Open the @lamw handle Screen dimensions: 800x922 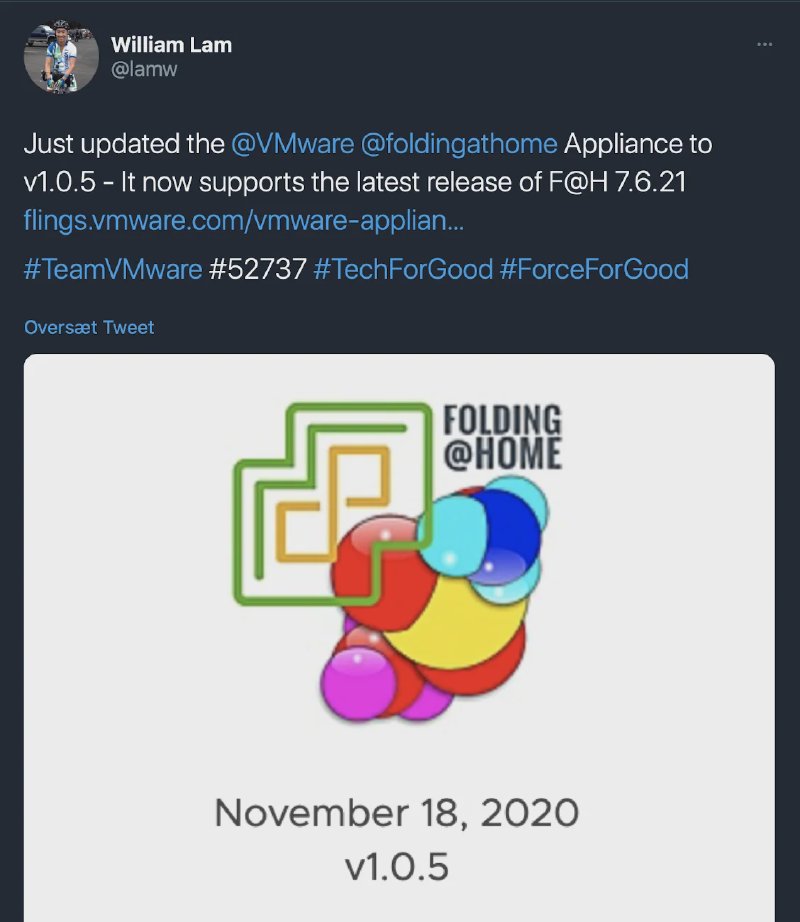144,69
